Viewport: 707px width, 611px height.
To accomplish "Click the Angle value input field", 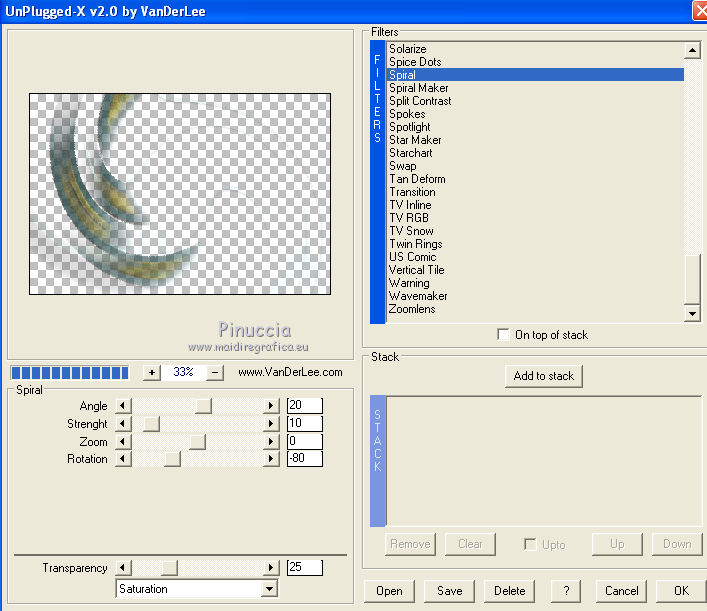I will click(304, 406).
